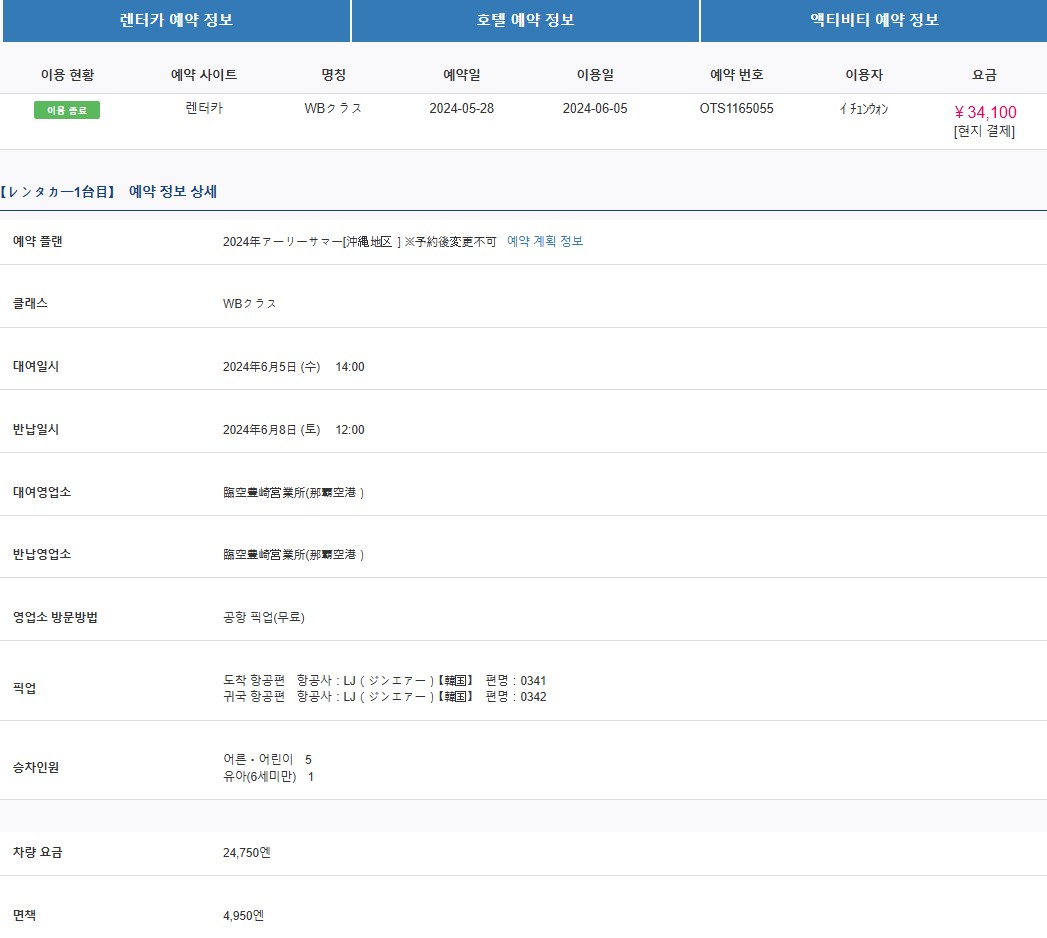Click the WBクラス class detail value
Image resolution: width=1047 pixels, height=938 pixels.
click(251, 304)
